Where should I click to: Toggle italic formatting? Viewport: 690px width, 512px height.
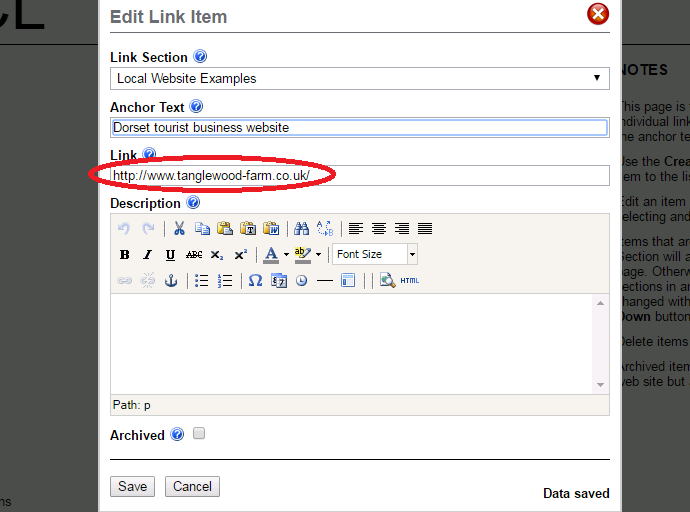(147, 254)
